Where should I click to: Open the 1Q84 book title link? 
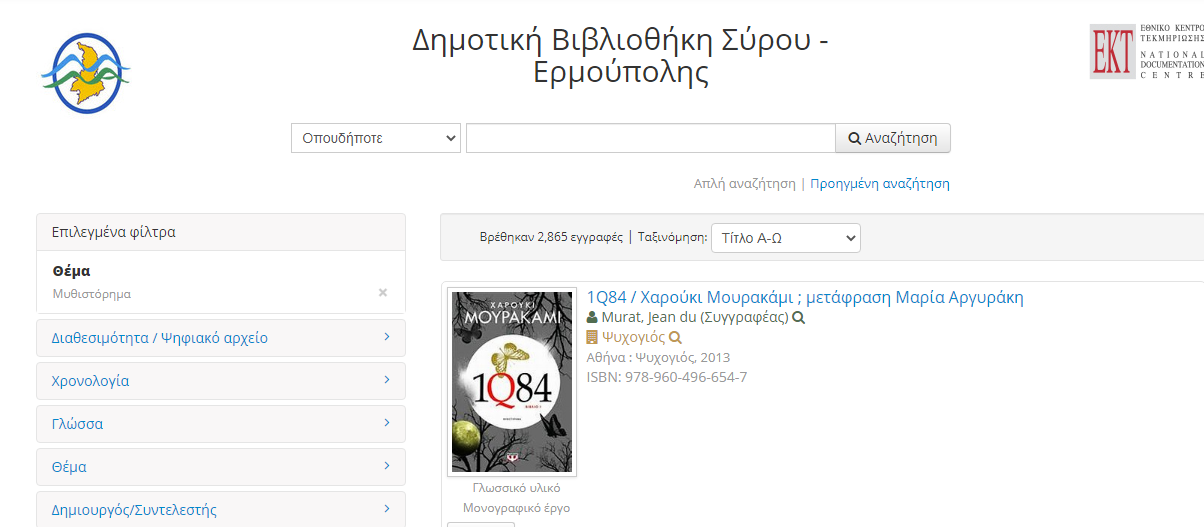point(805,298)
